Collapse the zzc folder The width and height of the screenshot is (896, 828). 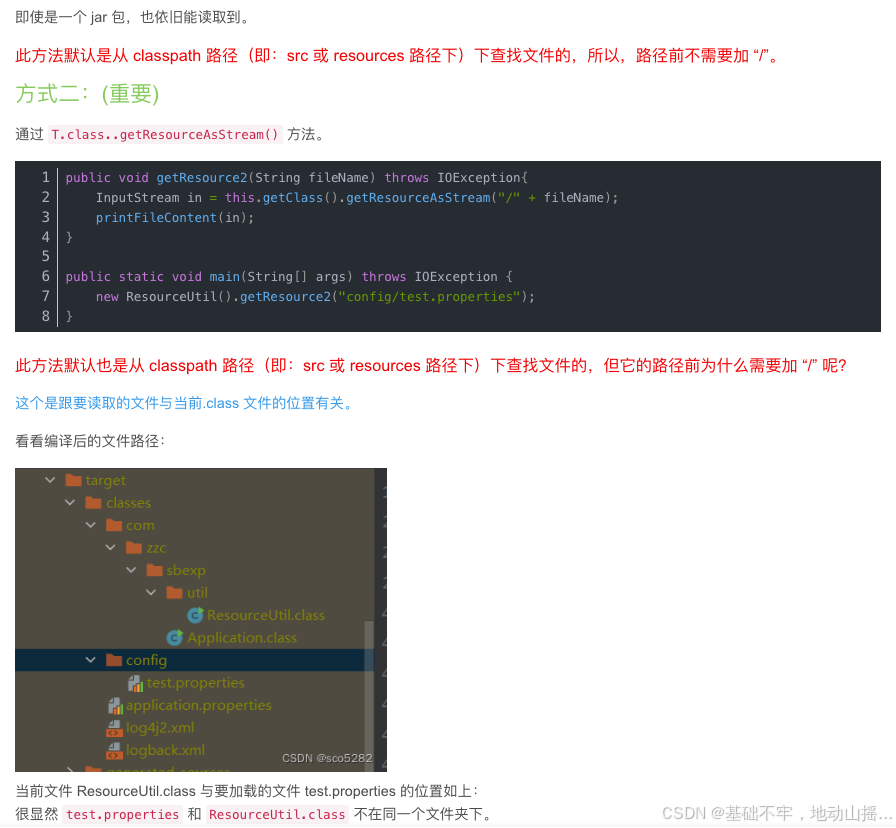[x=110, y=547]
